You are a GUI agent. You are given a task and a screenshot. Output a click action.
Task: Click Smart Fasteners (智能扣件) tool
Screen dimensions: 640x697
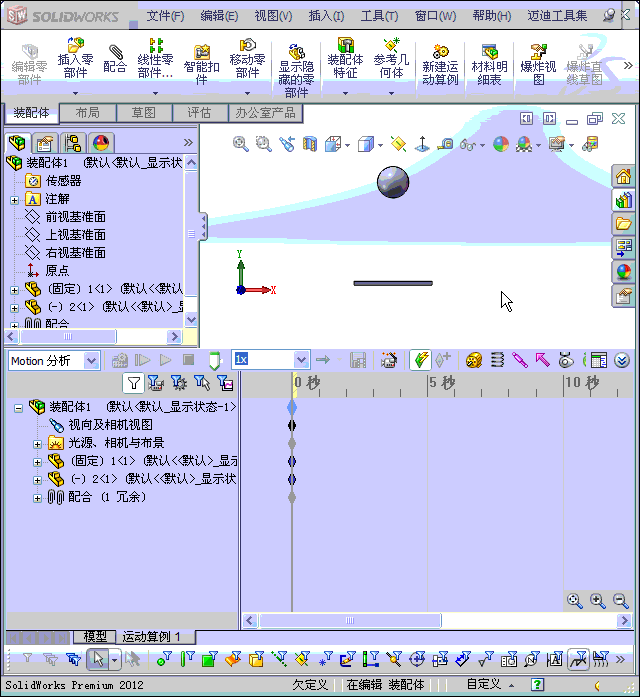201,64
